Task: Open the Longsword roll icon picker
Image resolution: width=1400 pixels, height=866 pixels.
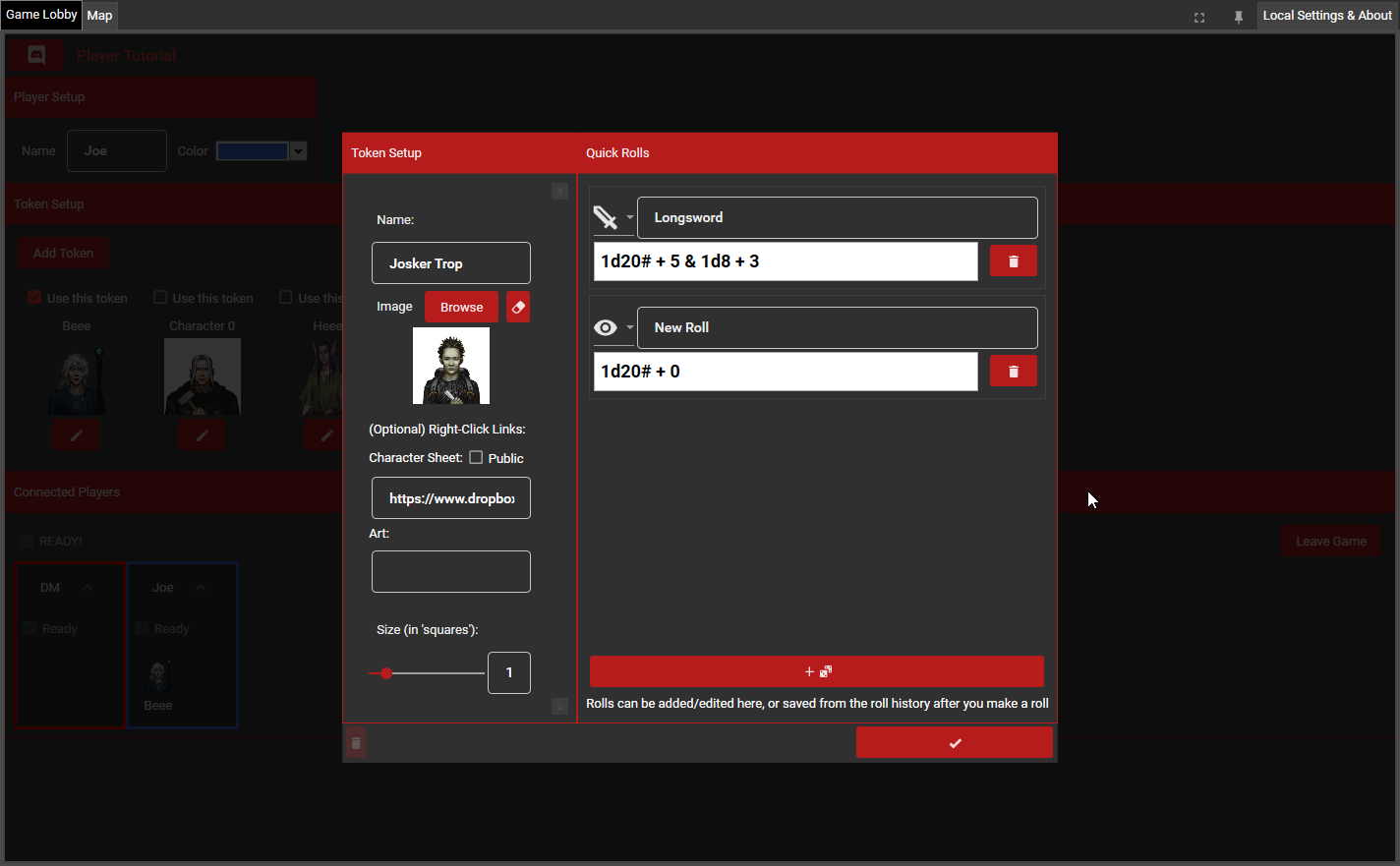Action: point(612,217)
